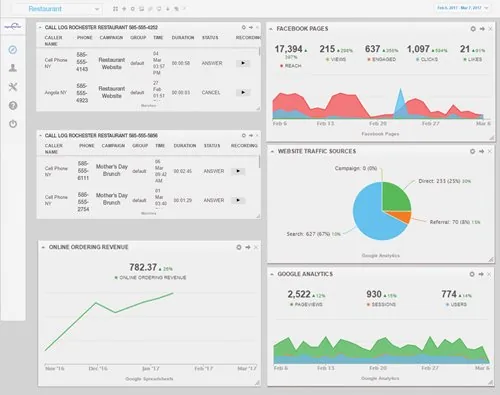Click the grid layout icon in top toolbar

pyautogui.click(x=115, y=9)
